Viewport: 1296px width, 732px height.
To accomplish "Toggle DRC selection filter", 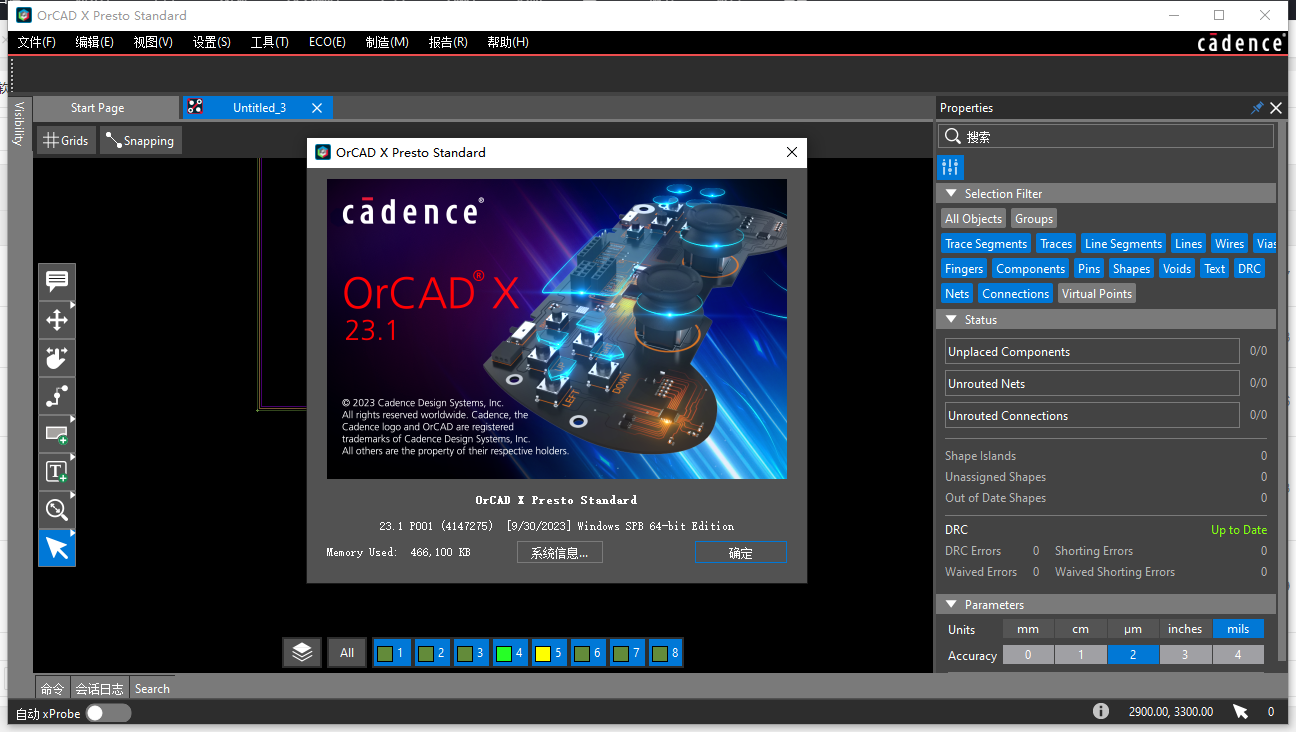I will point(1249,269).
